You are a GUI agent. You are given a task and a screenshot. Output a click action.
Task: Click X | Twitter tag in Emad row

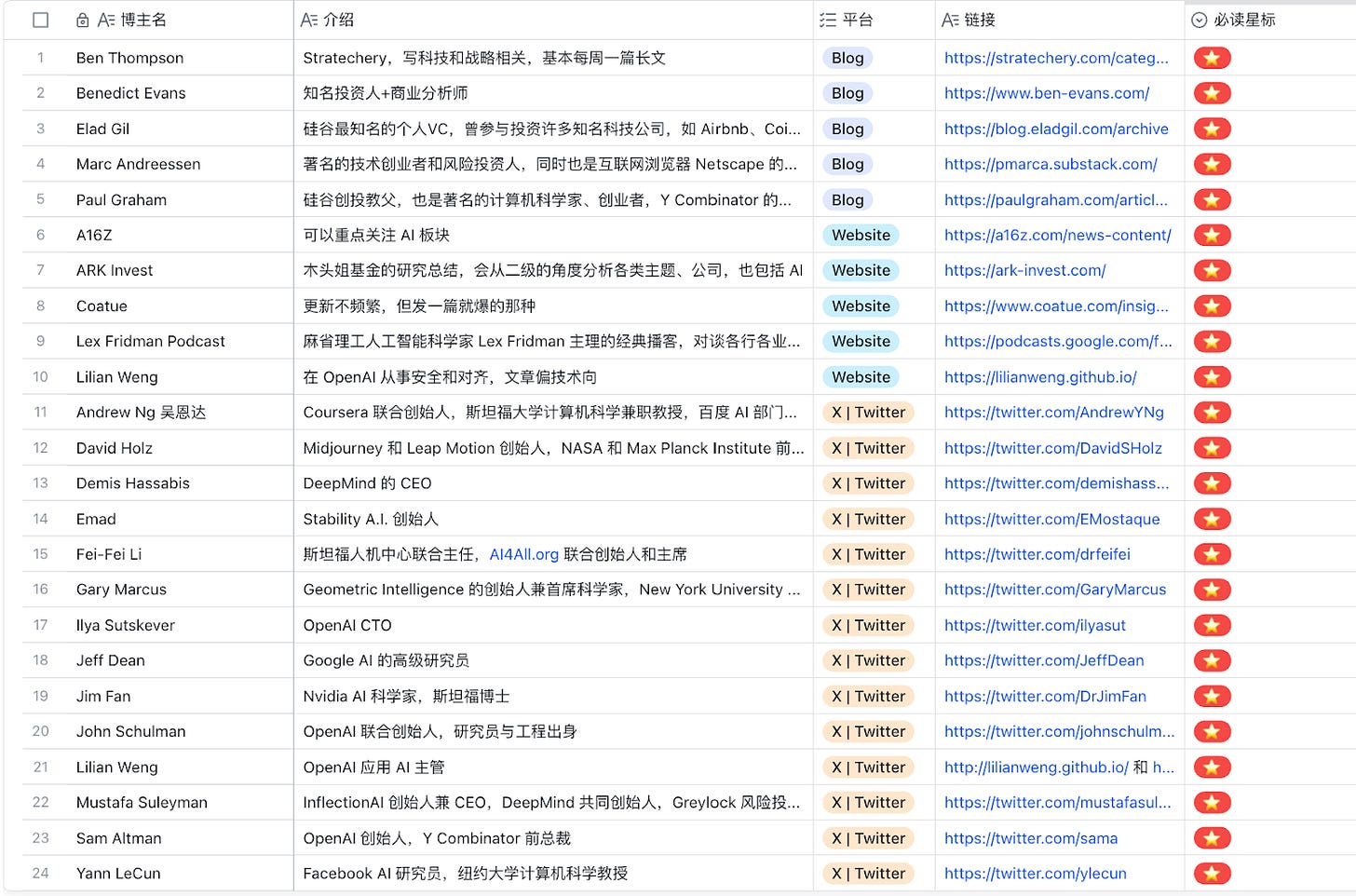coord(868,519)
